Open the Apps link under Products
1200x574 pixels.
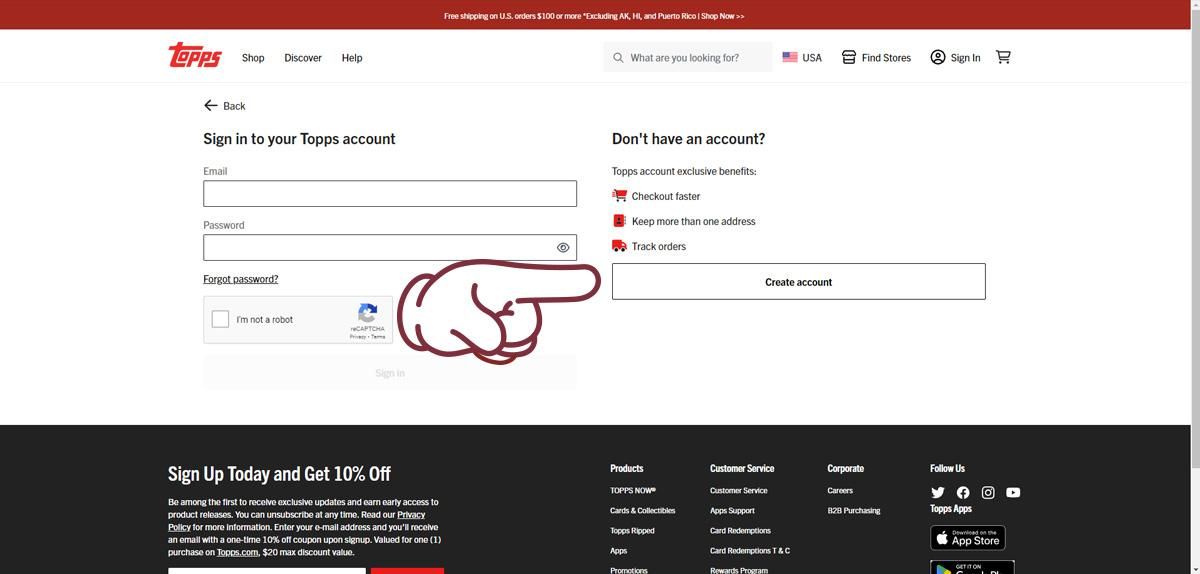click(x=619, y=551)
